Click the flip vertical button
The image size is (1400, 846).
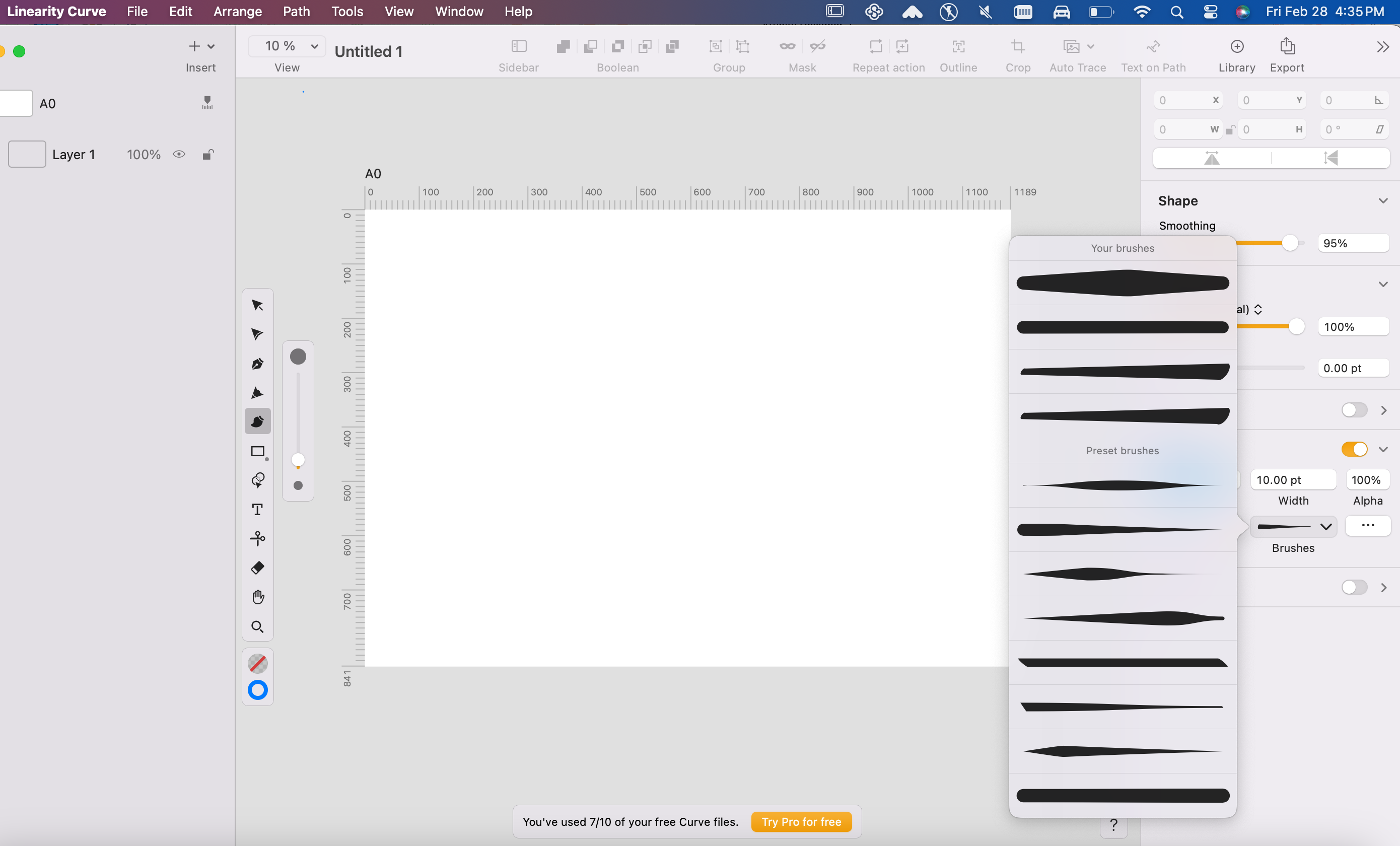click(1331, 158)
